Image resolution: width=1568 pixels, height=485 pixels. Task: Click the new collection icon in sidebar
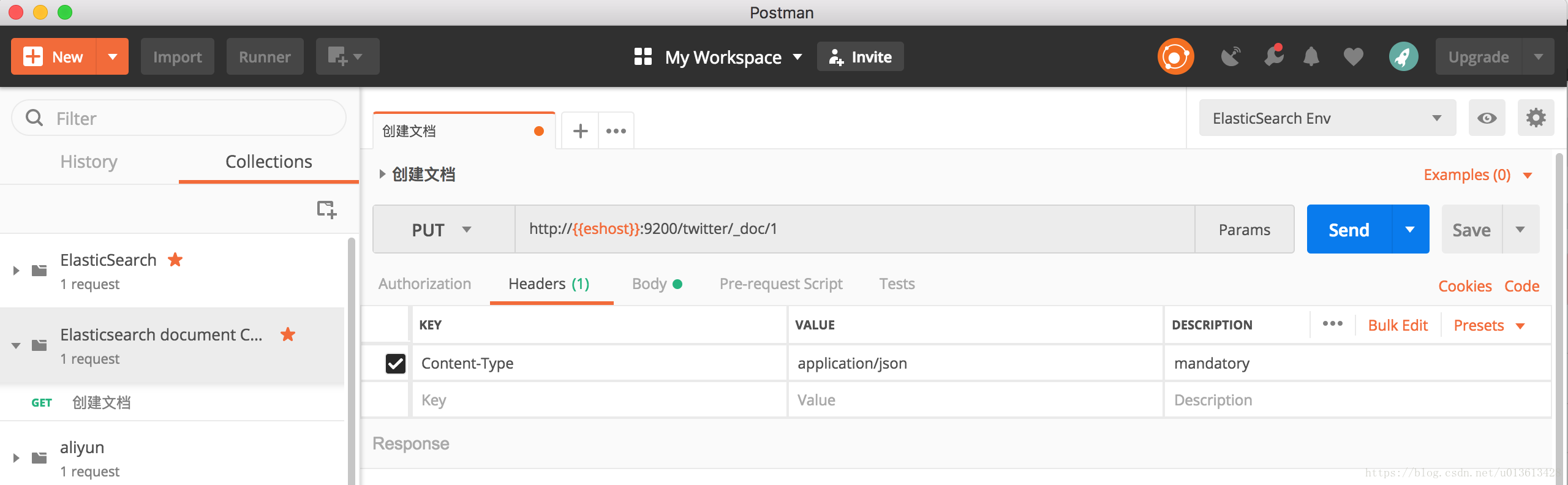pos(326,209)
